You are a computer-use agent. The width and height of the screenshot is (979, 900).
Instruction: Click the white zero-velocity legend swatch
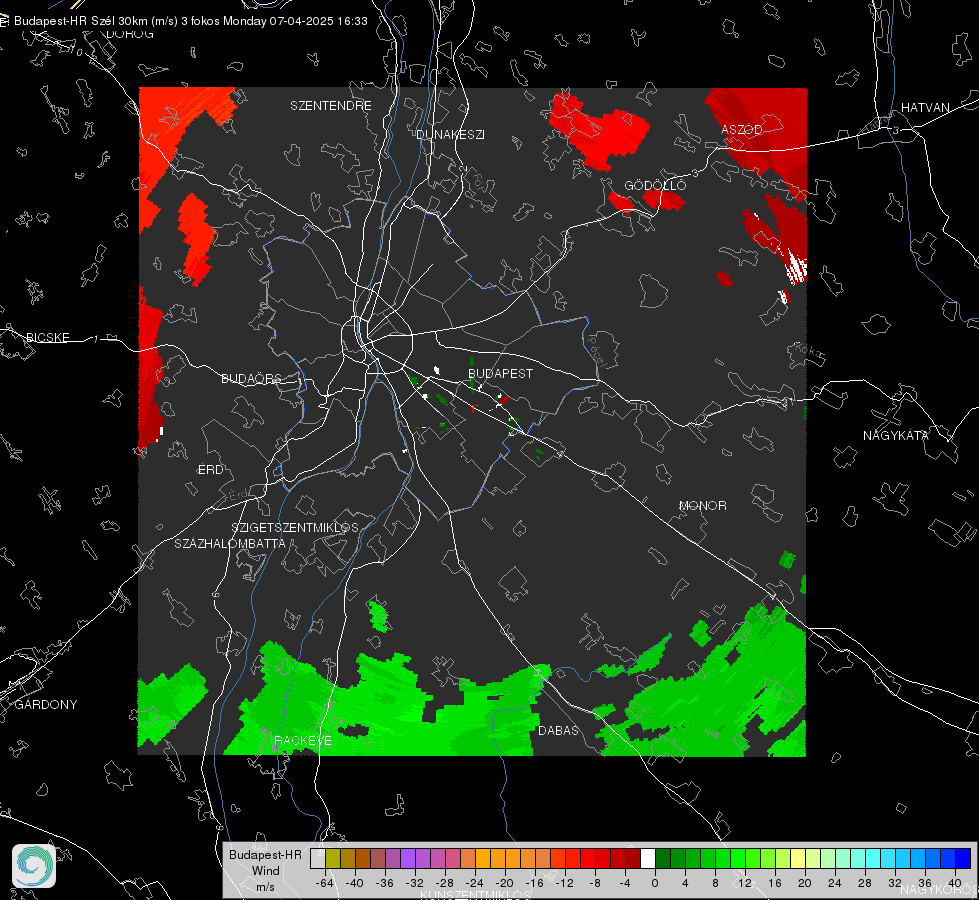(647, 858)
